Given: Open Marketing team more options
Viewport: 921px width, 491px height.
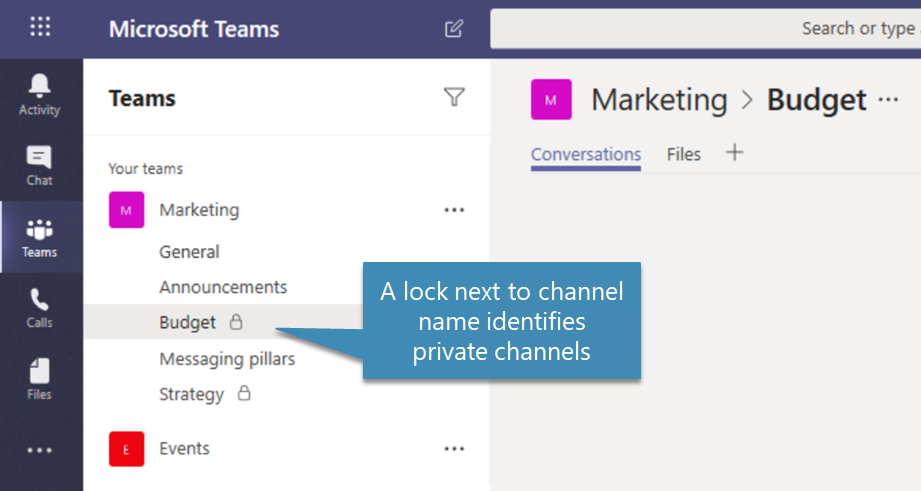Looking at the screenshot, I should tap(454, 210).
